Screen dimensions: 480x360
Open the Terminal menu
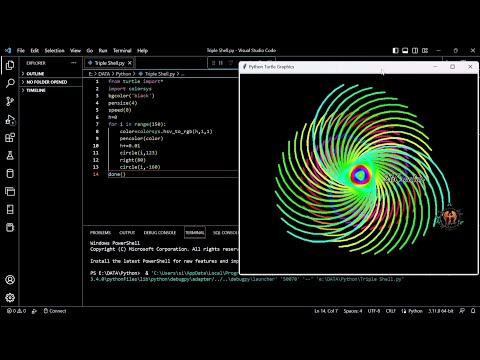(122, 50)
